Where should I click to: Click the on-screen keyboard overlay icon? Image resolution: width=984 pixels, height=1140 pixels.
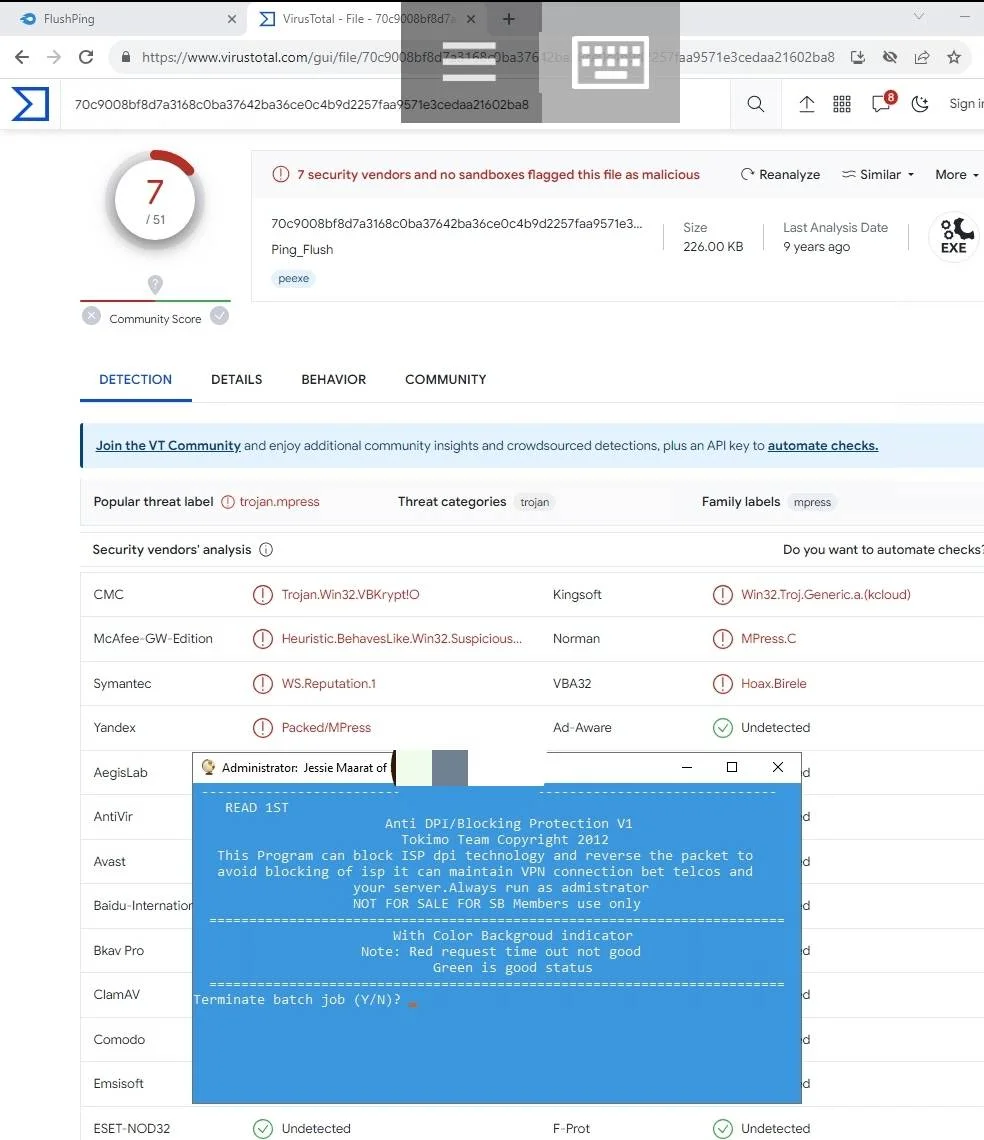click(610, 63)
